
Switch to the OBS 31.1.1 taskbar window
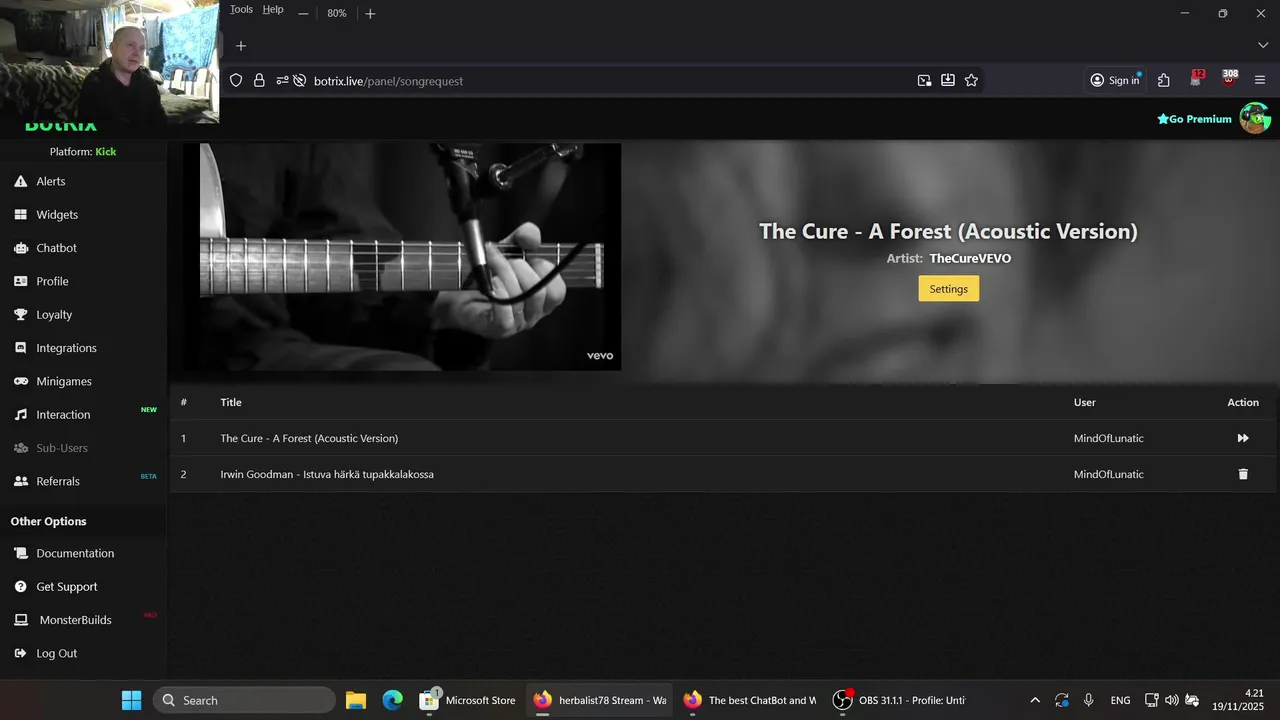(x=899, y=700)
